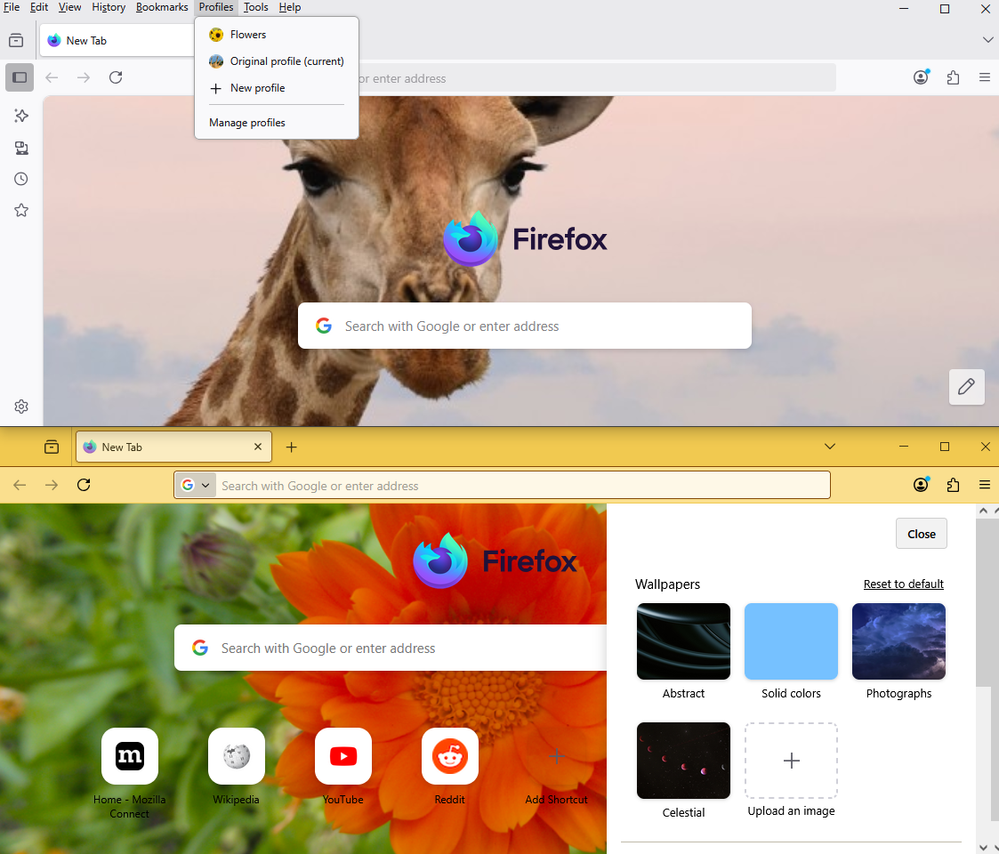Choose Manage profiles in the menu
Viewport: 999px width, 854px height.
[x=247, y=123]
